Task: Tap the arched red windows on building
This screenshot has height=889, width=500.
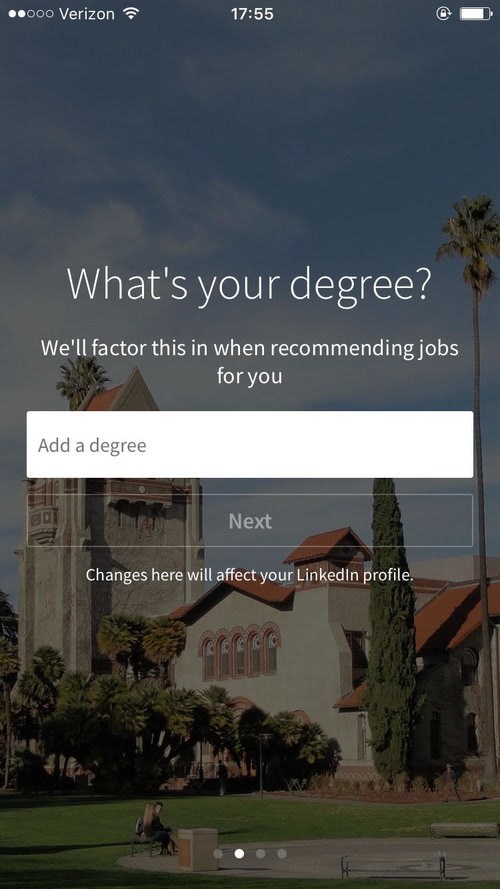Action: coord(239,651)
